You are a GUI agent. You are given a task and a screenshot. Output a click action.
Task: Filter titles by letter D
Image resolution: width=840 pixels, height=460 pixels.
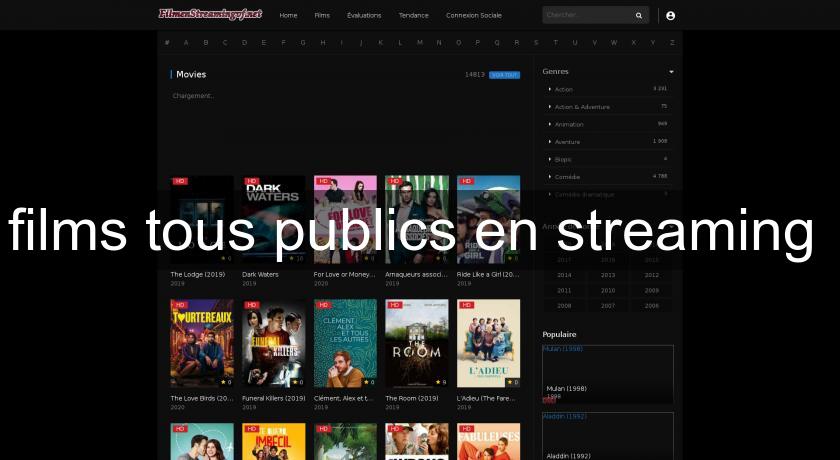[244, 42]
